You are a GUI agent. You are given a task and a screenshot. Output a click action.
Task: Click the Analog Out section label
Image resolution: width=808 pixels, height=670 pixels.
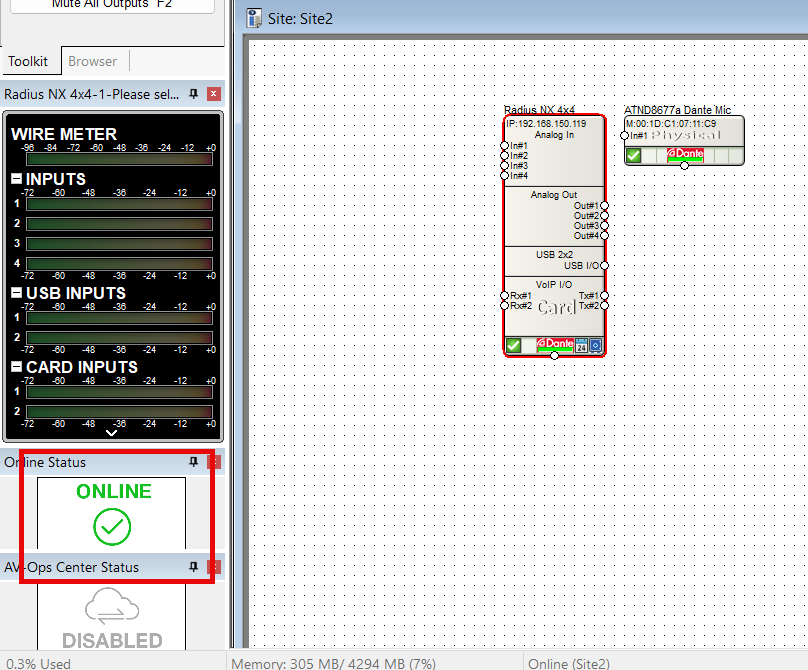pos(554,194)
